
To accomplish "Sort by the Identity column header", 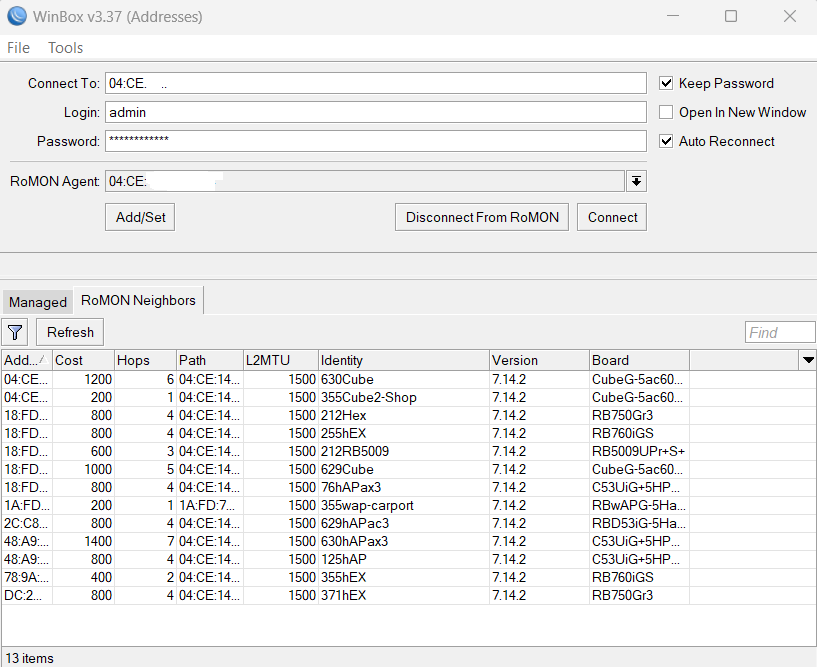I will [x=404, y=360].
